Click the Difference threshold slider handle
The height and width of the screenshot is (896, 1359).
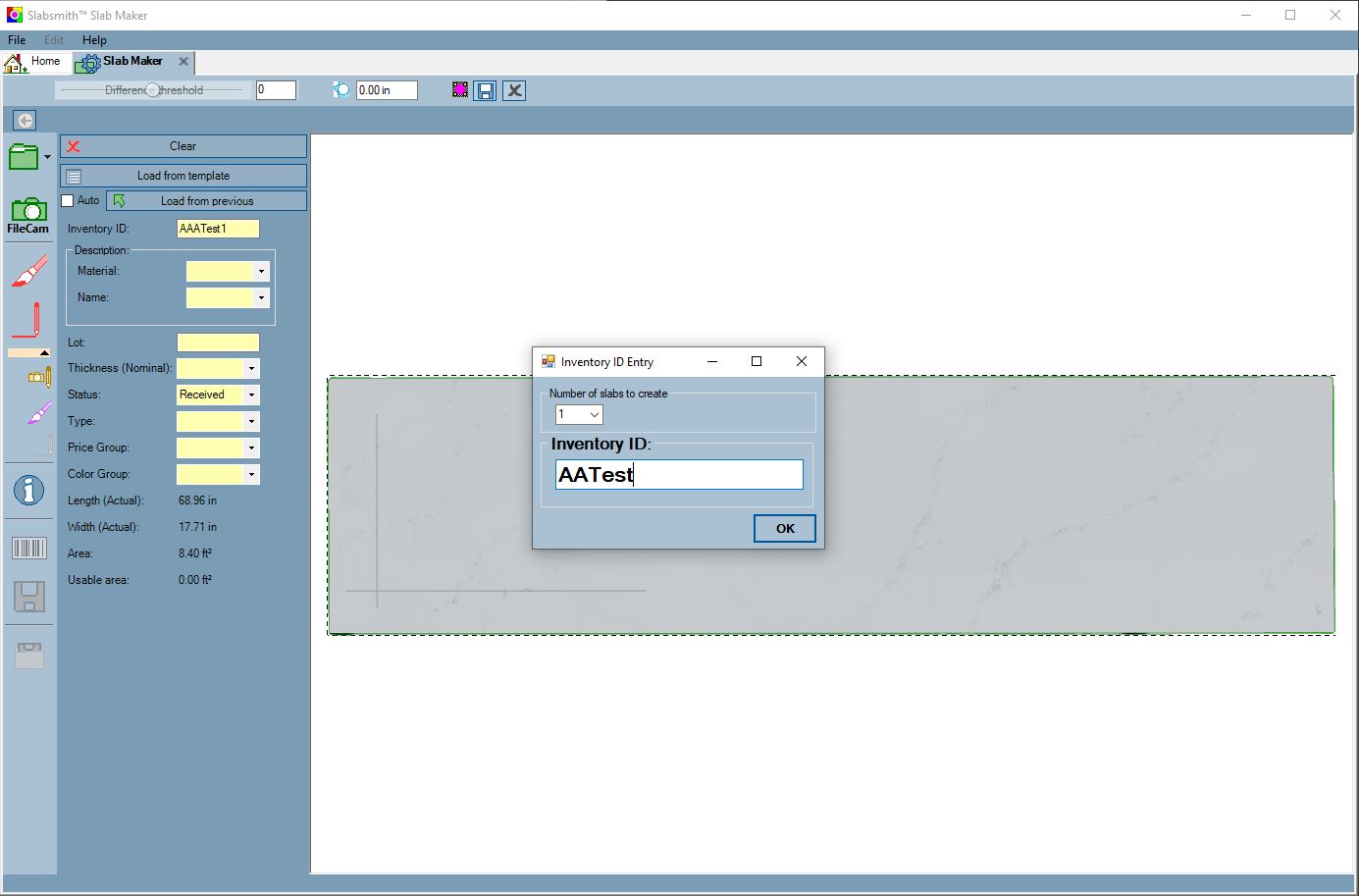point(152,90)
